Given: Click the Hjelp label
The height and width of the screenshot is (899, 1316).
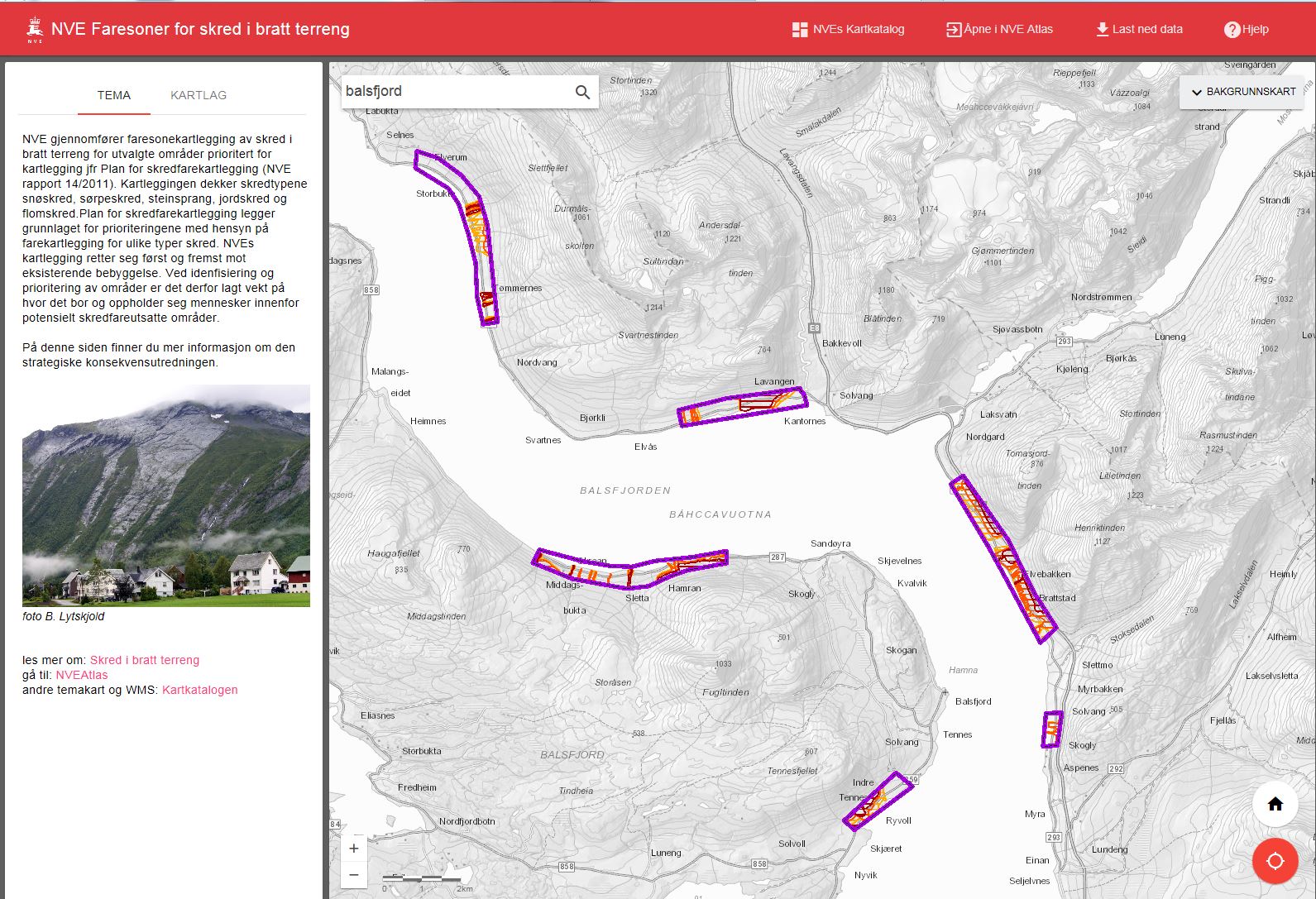Looking at the screenshot, I should [x=1255, y=29].
